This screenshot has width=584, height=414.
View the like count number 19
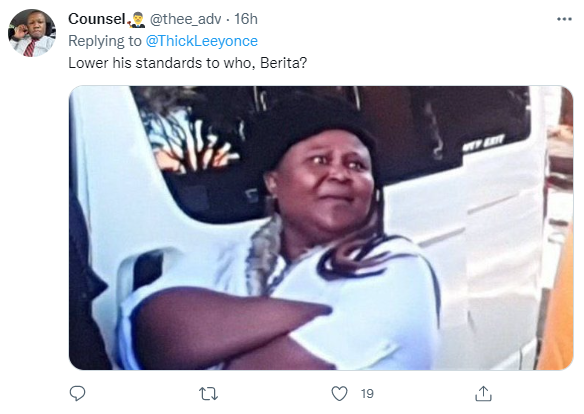click(x=367, y=394)
